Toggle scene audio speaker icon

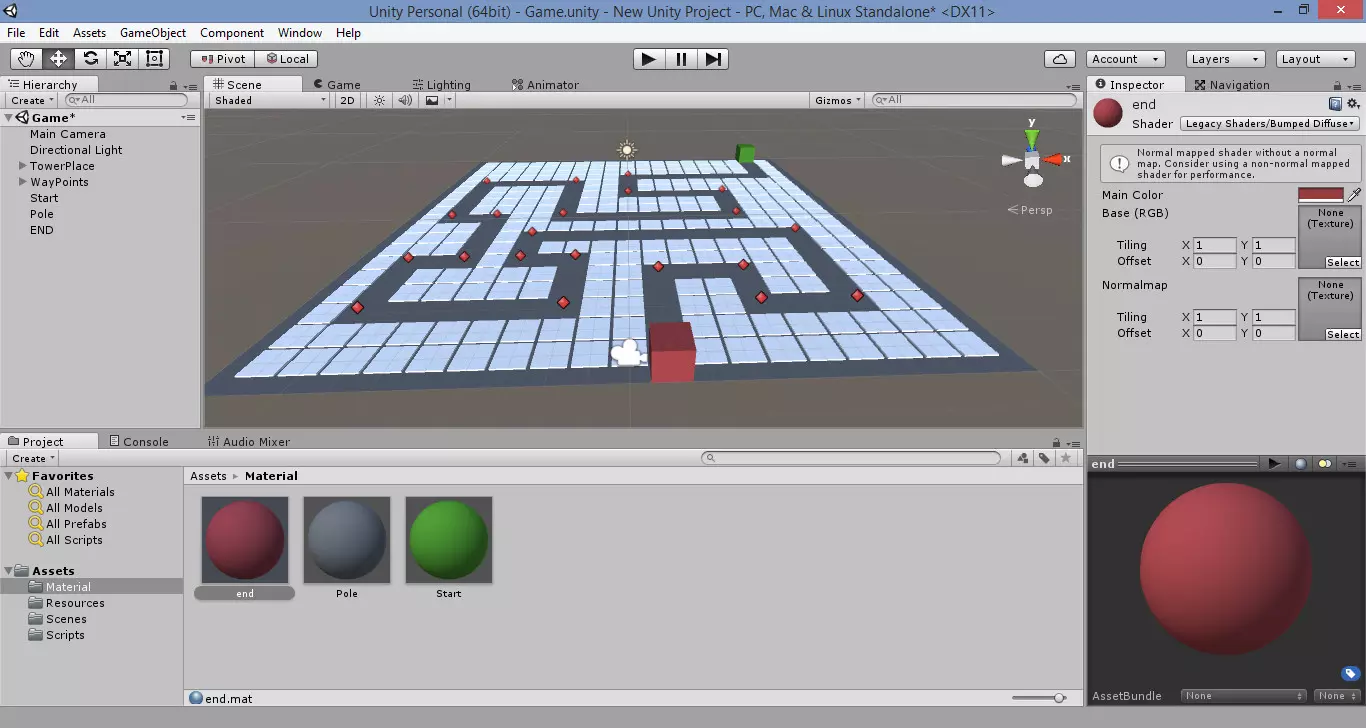pyautogui.click(x=405, y=100)
